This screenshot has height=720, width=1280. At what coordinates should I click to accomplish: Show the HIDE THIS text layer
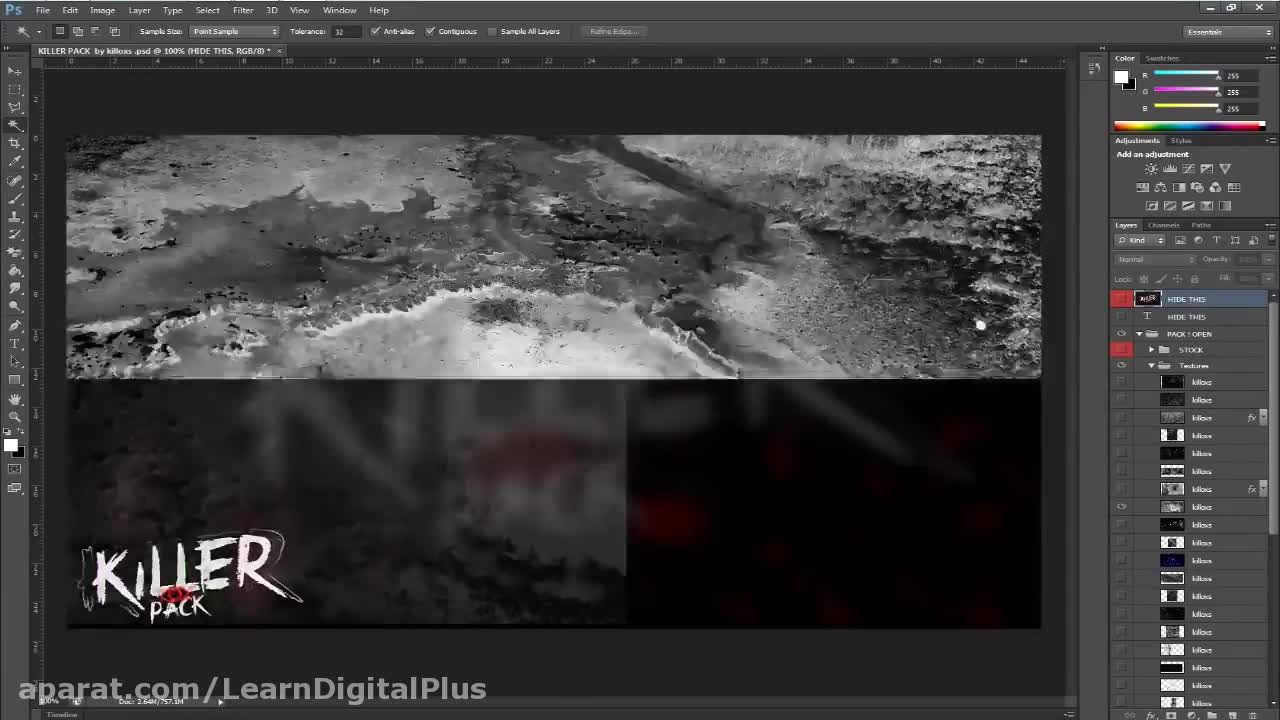[x=1121, y=317]
